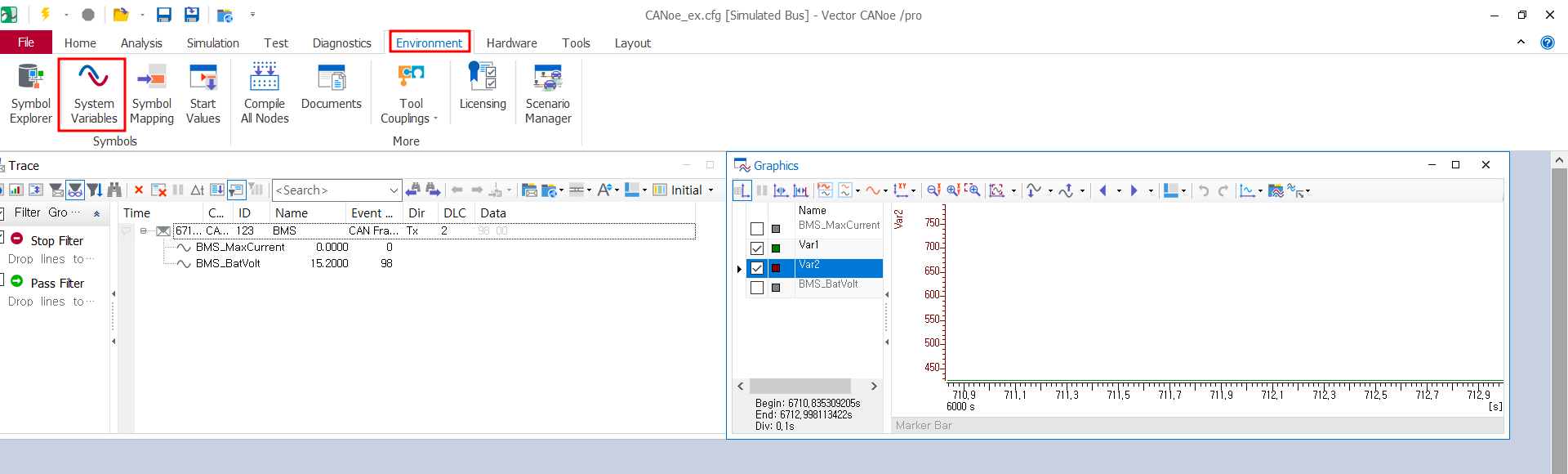Open the Documents window
The width and height of the screenshot is (1568, 474).
pos(331,87)
